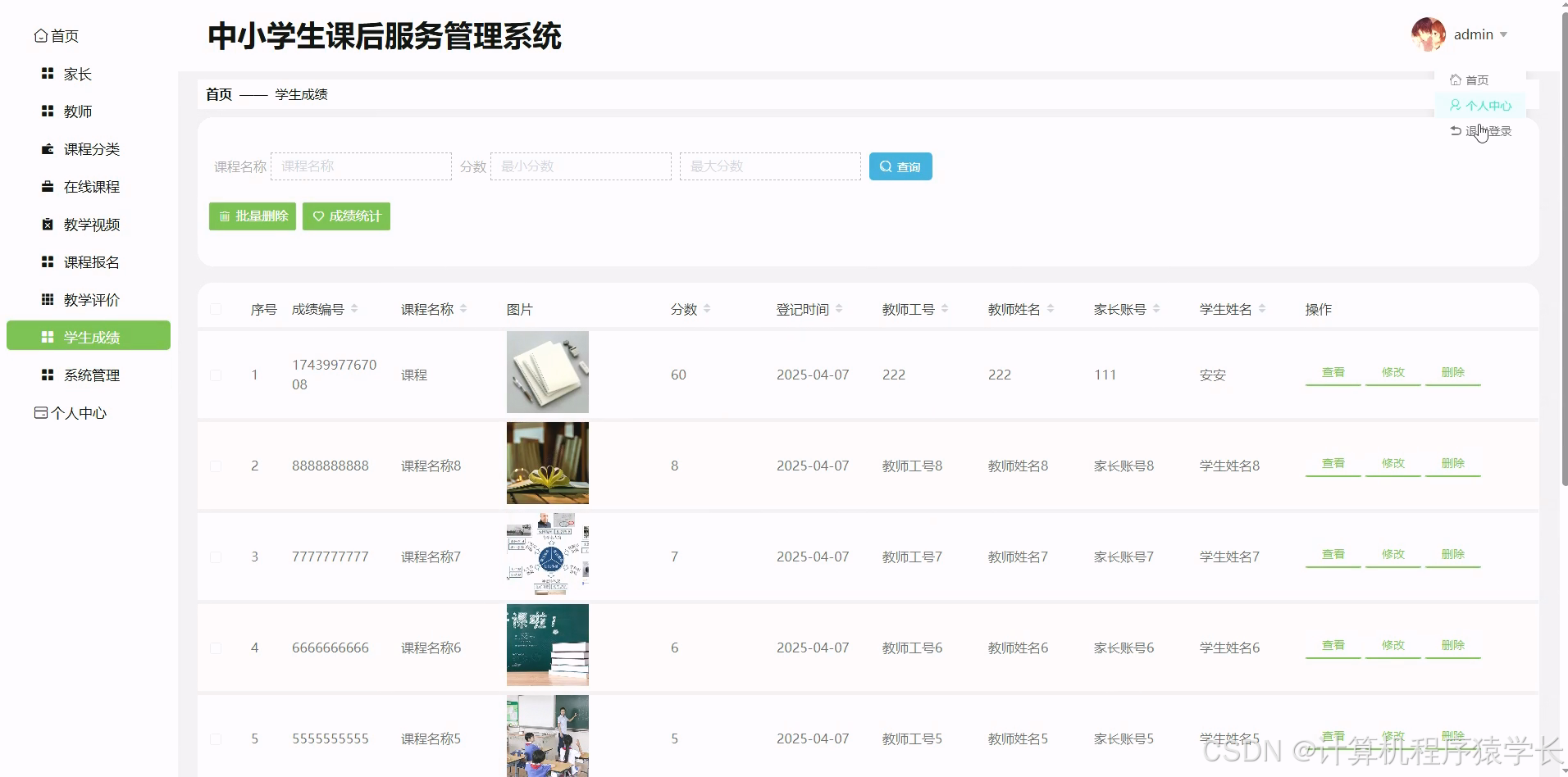Image resolution: width=1568 pixels, height=777 pixels.
Task: Check the checkbox next to record 8888888888
Action: [216, 465]
